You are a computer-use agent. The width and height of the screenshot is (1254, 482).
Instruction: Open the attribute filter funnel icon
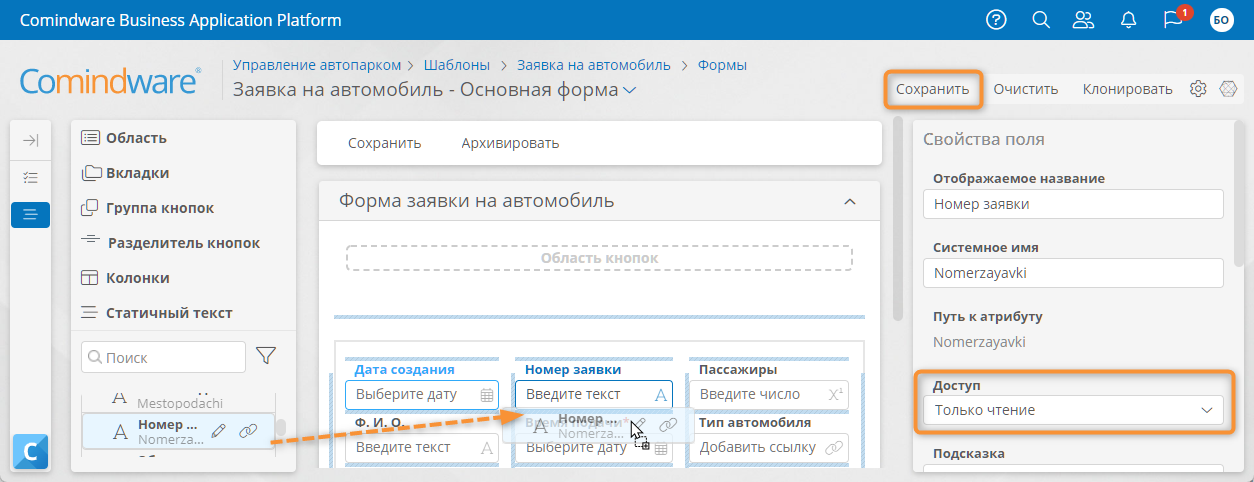tap(266, 356)
